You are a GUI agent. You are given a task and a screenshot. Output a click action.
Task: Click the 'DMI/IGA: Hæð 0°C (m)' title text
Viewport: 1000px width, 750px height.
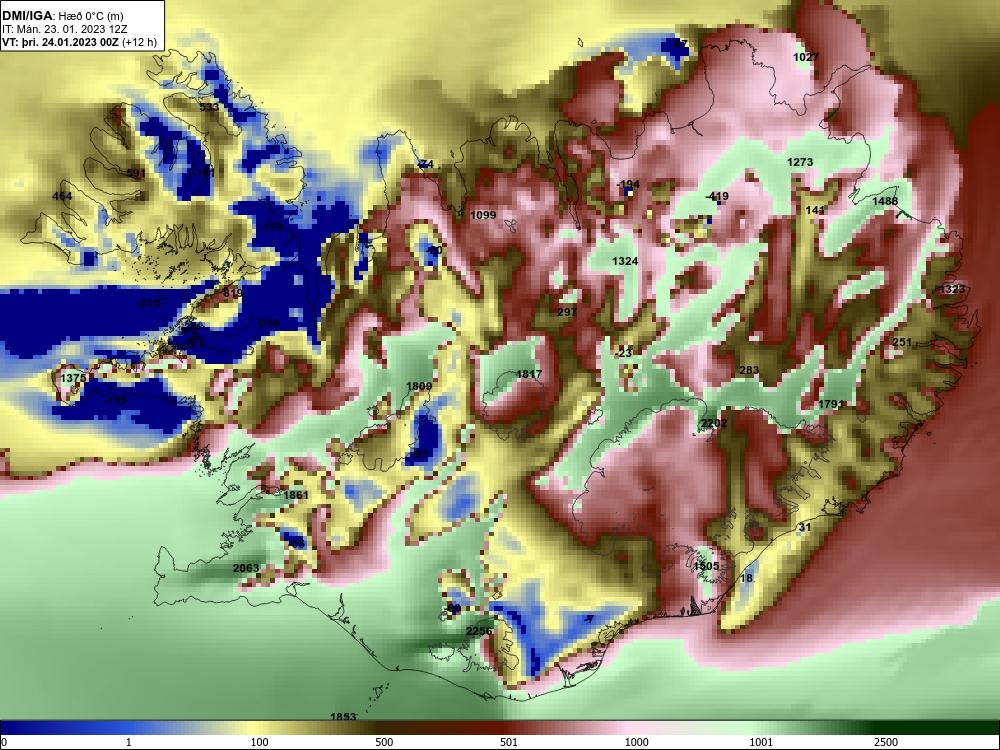tap(62, 16)
